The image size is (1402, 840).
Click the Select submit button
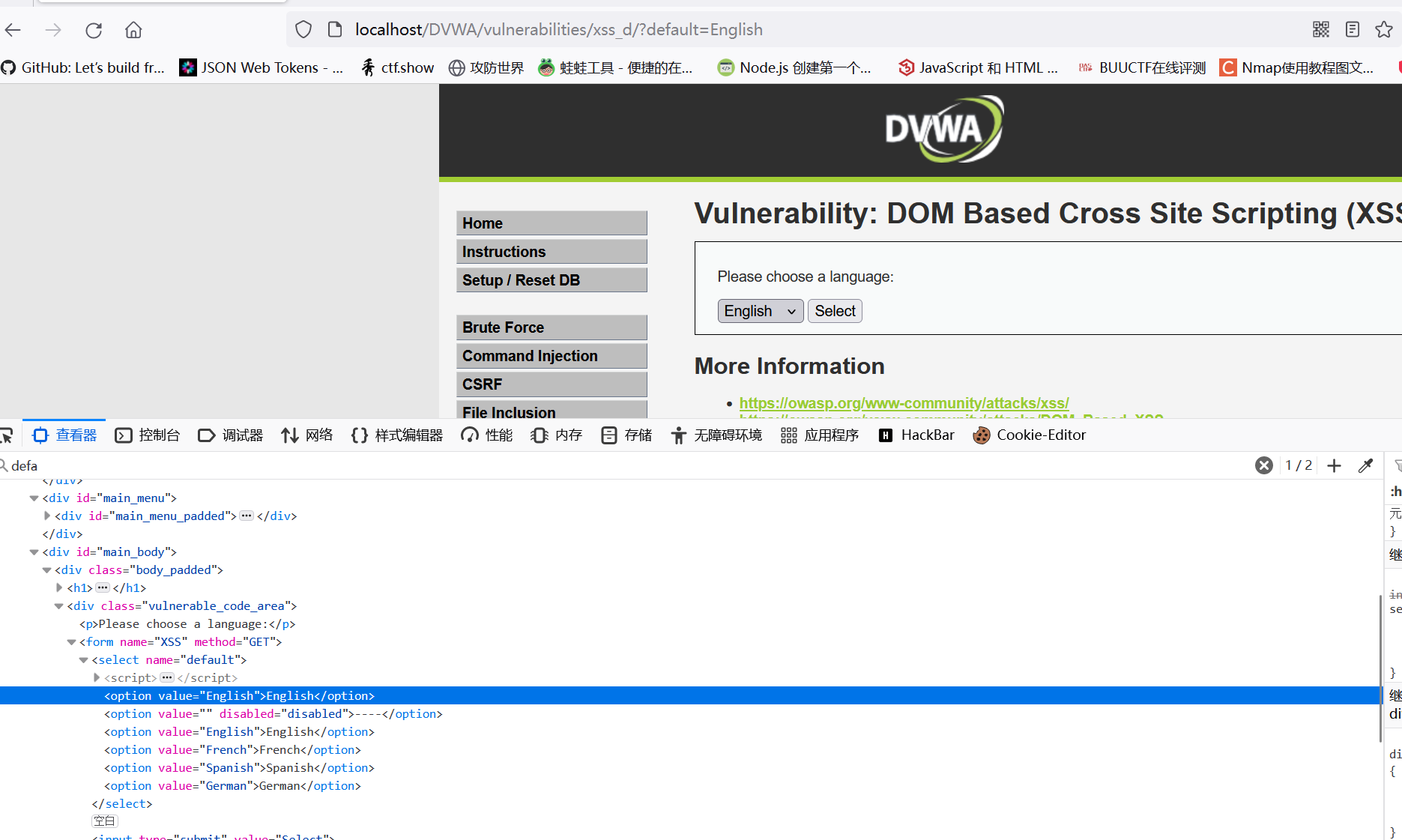point(835,311)
